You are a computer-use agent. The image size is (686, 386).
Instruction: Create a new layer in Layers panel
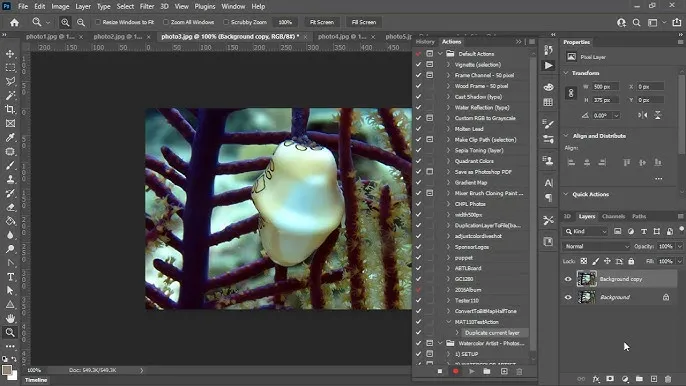pyautogui.click(x=654, y=379)
